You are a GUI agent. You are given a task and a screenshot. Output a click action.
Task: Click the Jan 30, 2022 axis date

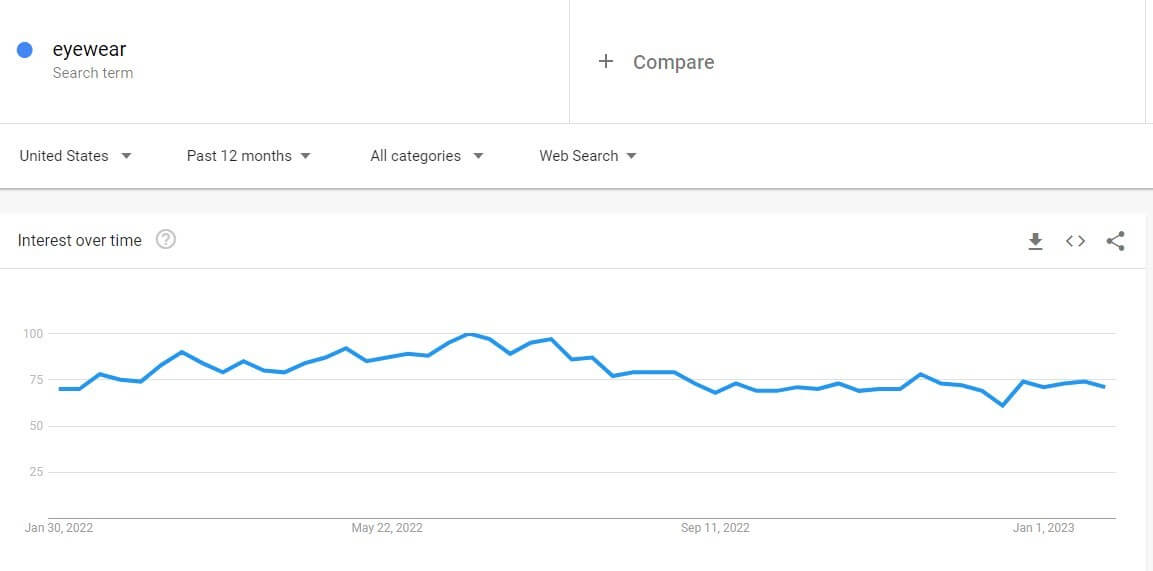[x=59, y=528]
